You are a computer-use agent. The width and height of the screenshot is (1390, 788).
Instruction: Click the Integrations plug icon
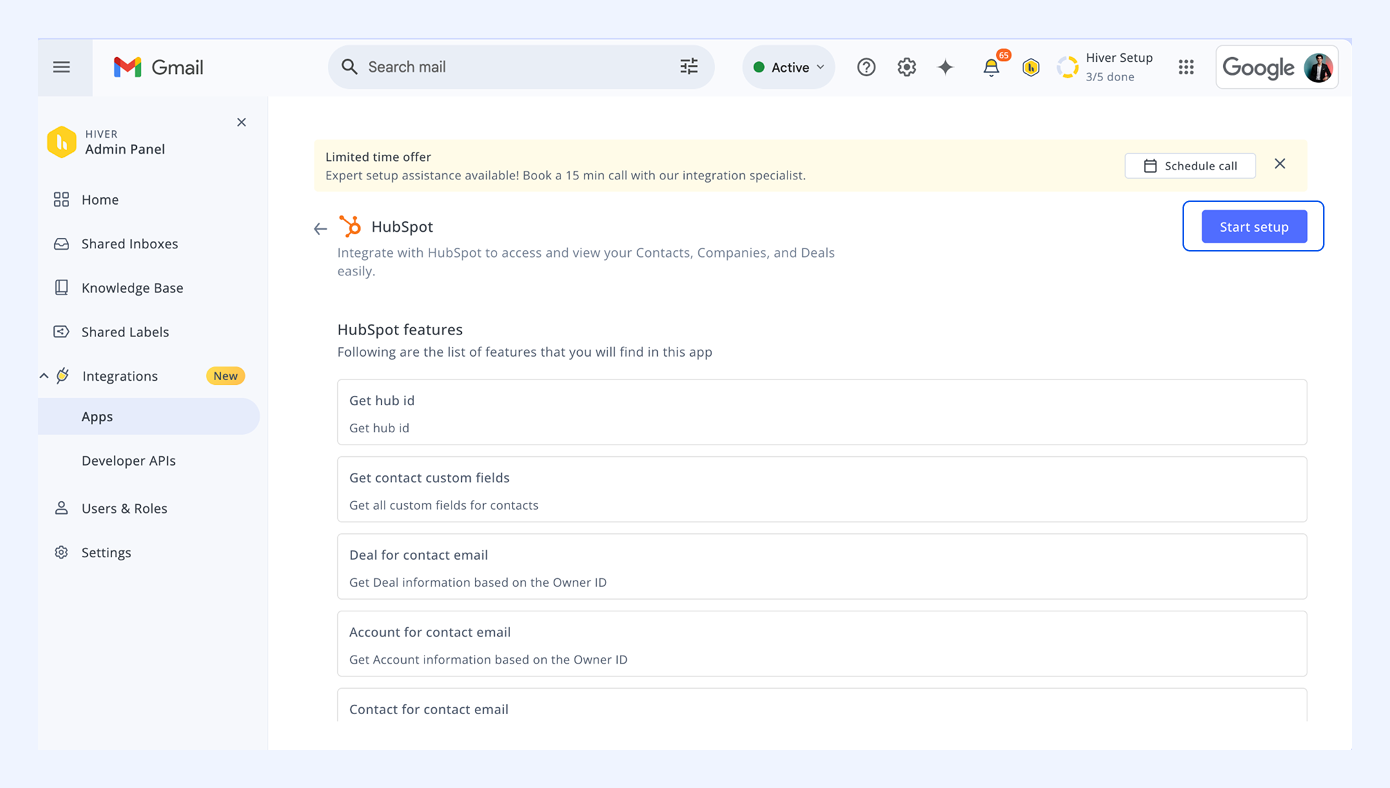[63, 376]
